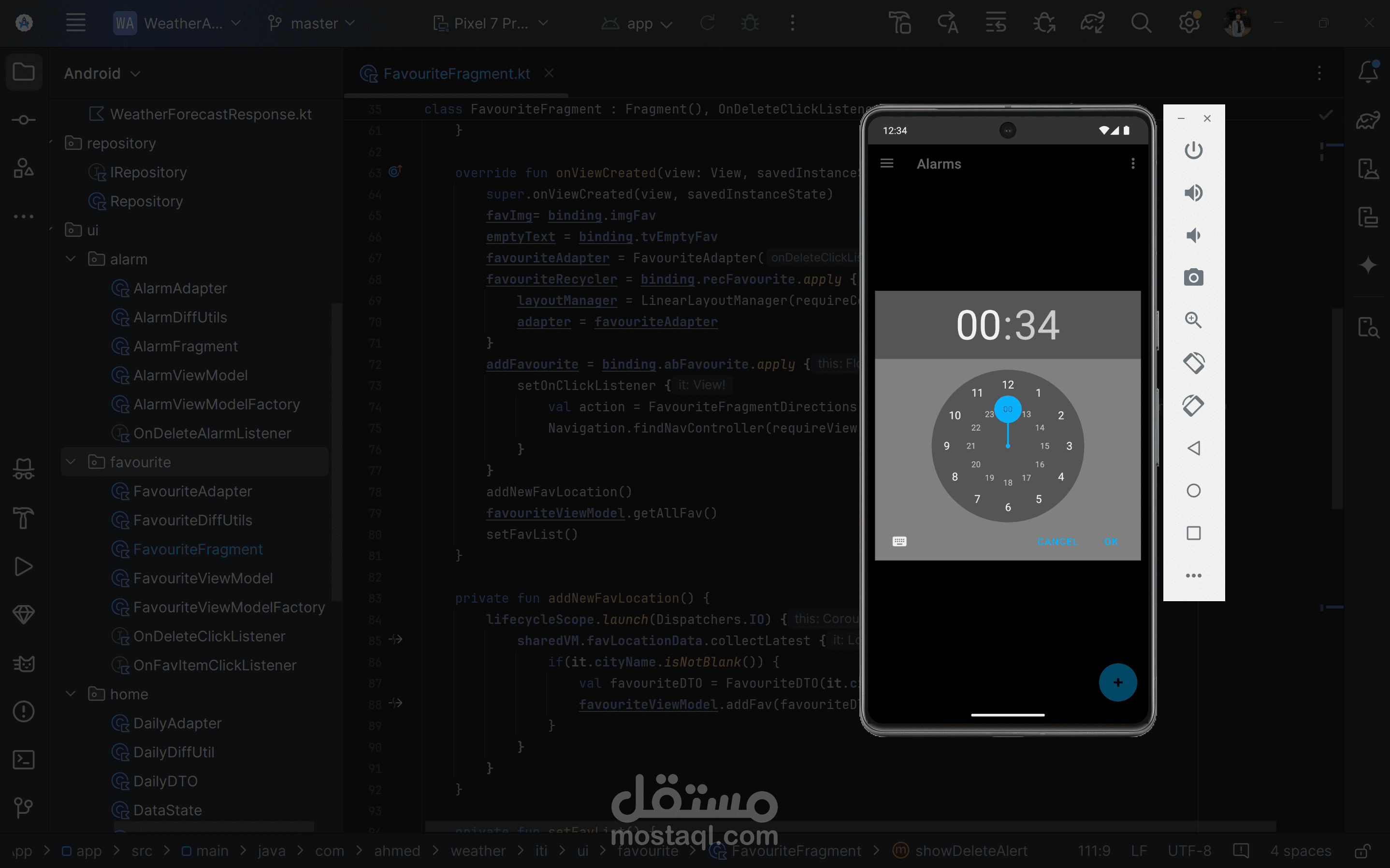Collapse the favourite package folder
Image resolution: width=1390 pixels, height=868 pixels.
tap(71, 462)
